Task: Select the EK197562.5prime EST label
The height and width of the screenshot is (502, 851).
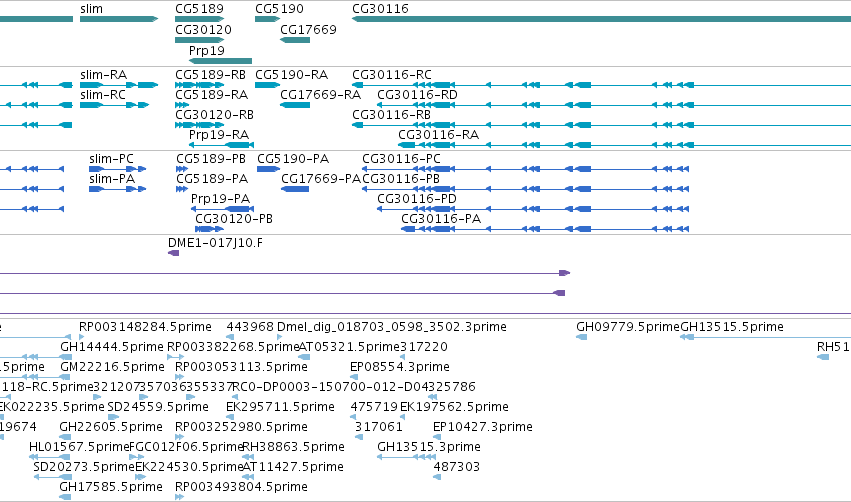Action: tap(454, 406)
